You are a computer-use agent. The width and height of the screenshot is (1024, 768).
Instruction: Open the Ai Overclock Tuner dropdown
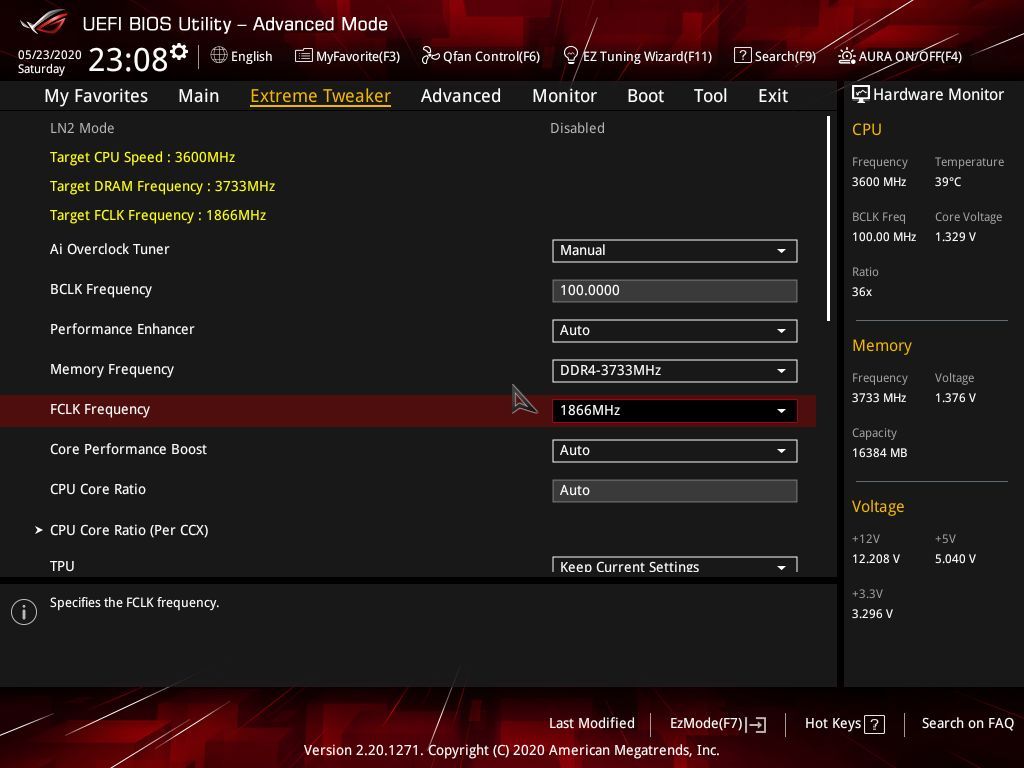click(674, 251)
